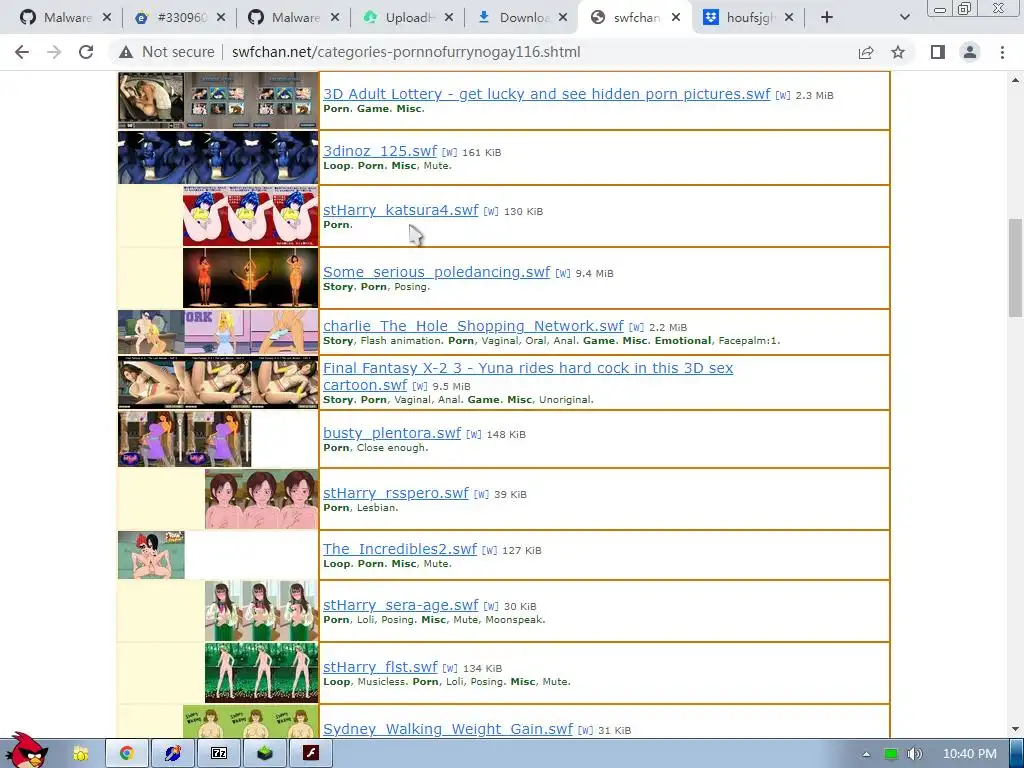The image size is (1024, 768).
Task: Close the #33096 tab
Action: [x=221, y=18]
